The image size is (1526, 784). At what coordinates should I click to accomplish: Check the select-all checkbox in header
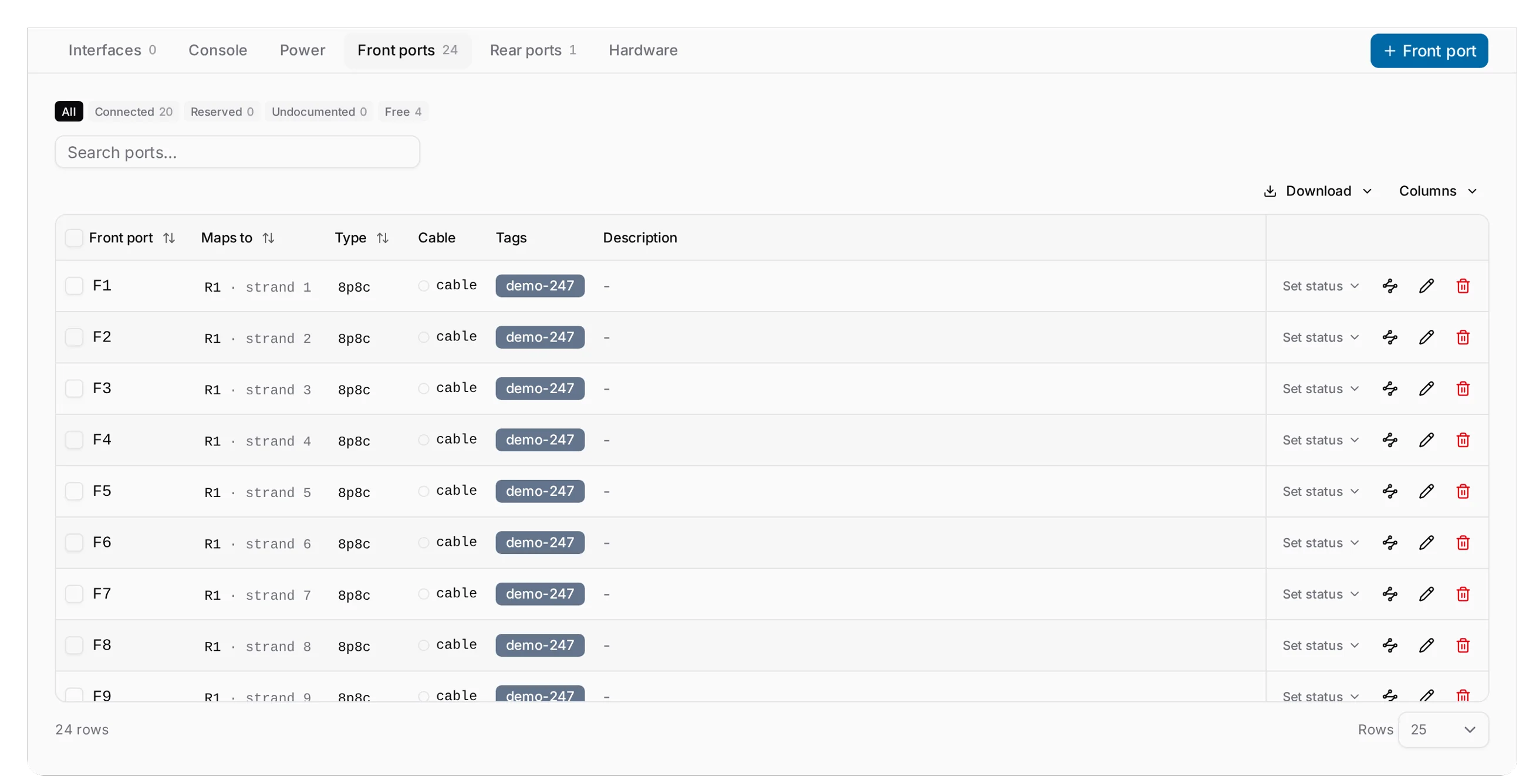coord(74,238)
